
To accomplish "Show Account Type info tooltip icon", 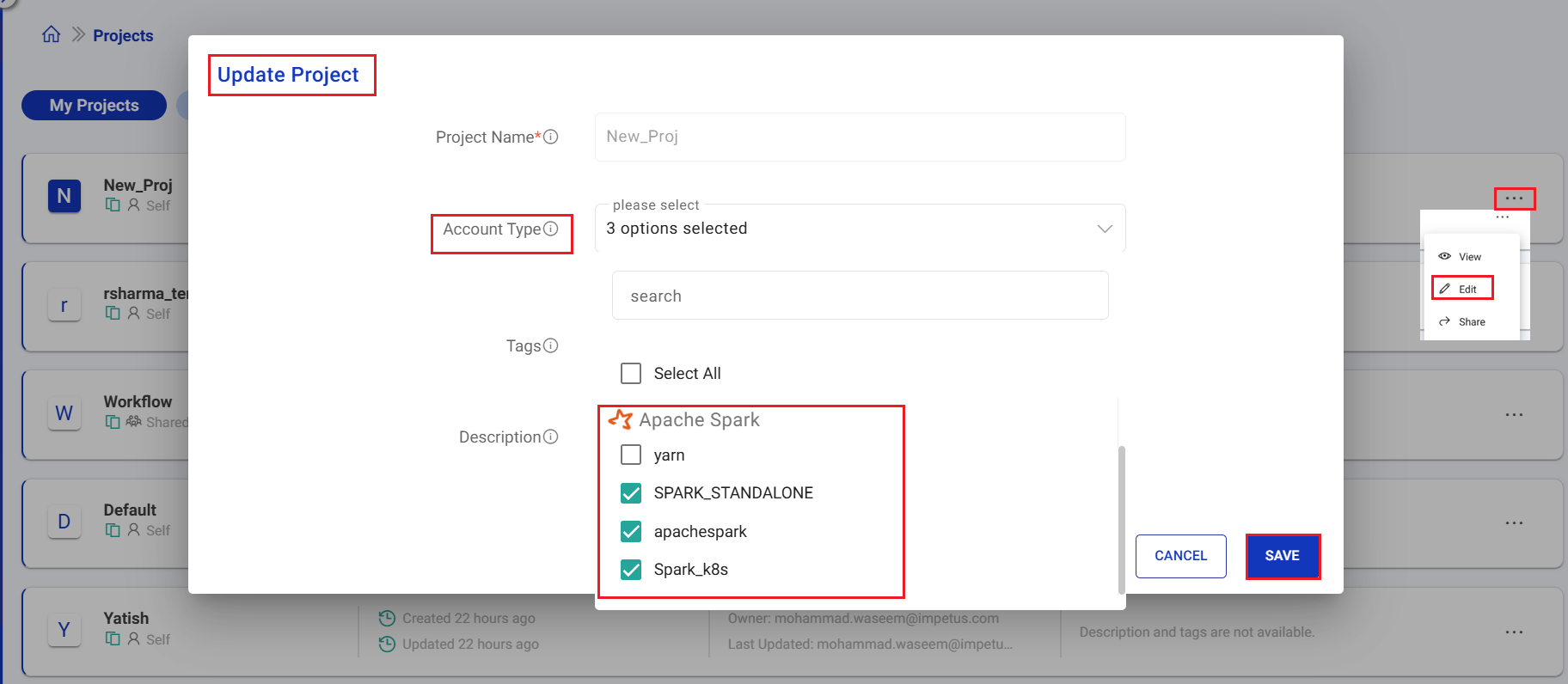I will (x=551, y=229).
